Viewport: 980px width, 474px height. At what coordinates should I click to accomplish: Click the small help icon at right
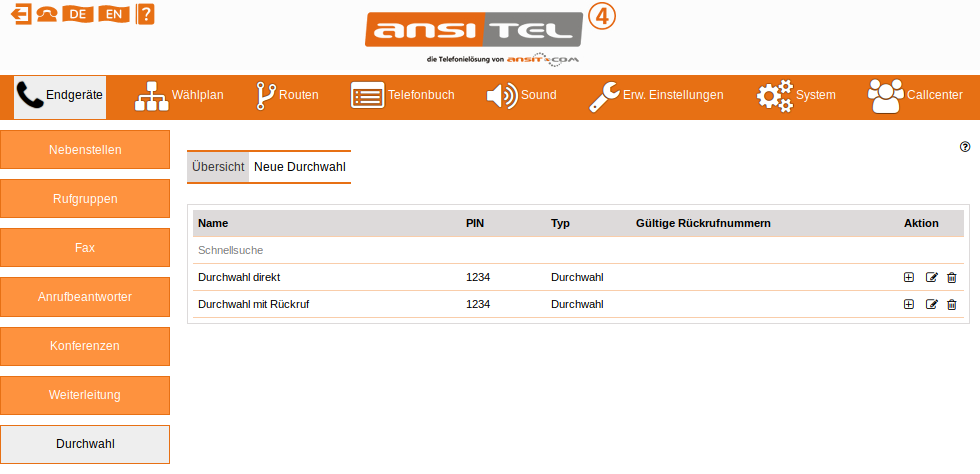point(965,146)
